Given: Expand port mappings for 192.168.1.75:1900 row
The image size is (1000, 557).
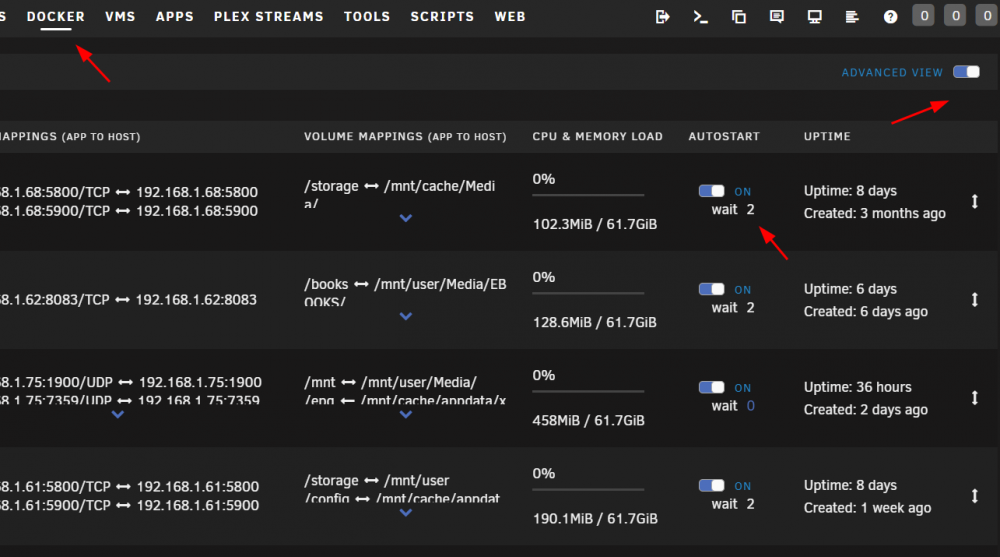Looking at the screenshot, I should click(x=117, y=415).
